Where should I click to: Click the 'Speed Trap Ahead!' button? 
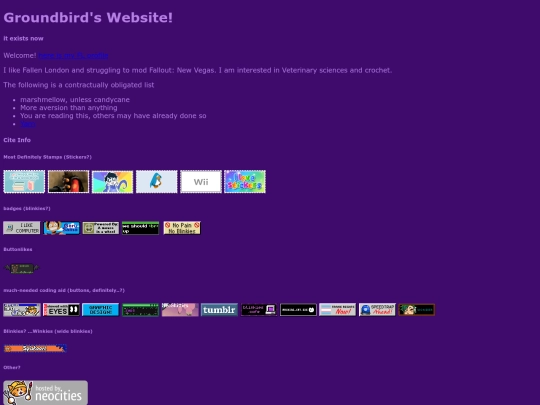pyautogui.click(x=377, y=310)
